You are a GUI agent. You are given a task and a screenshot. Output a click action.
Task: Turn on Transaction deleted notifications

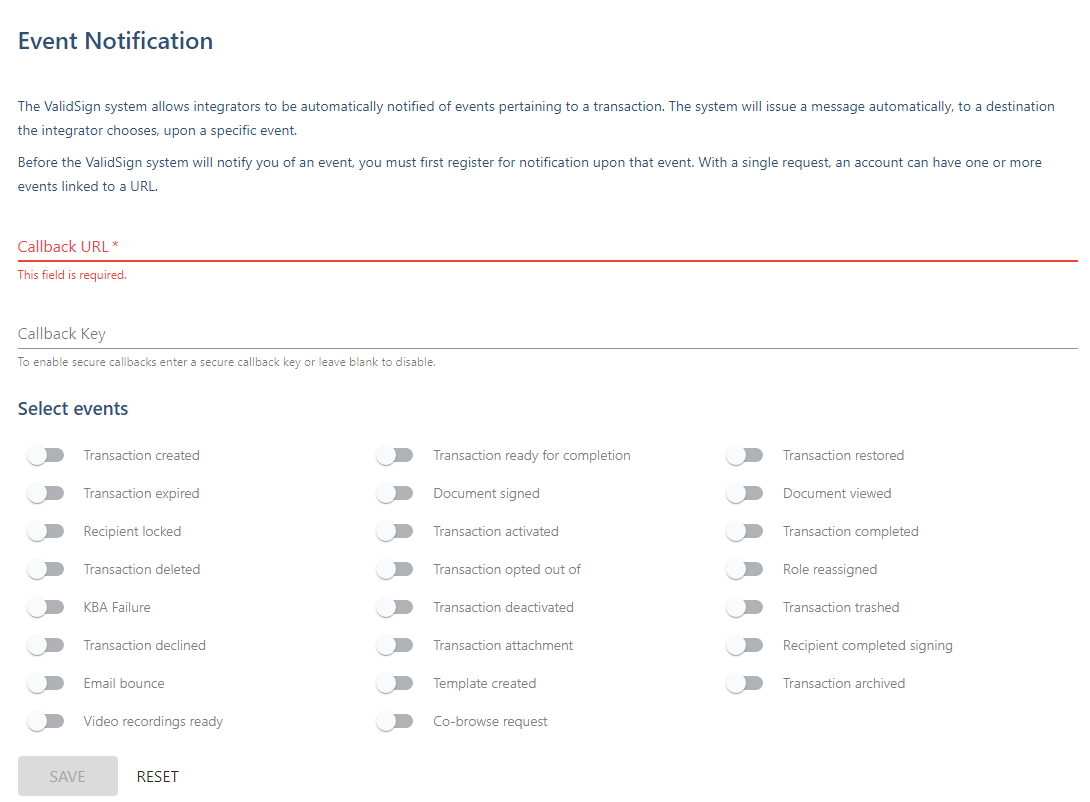pyautogui.click(x=46, y=569)
